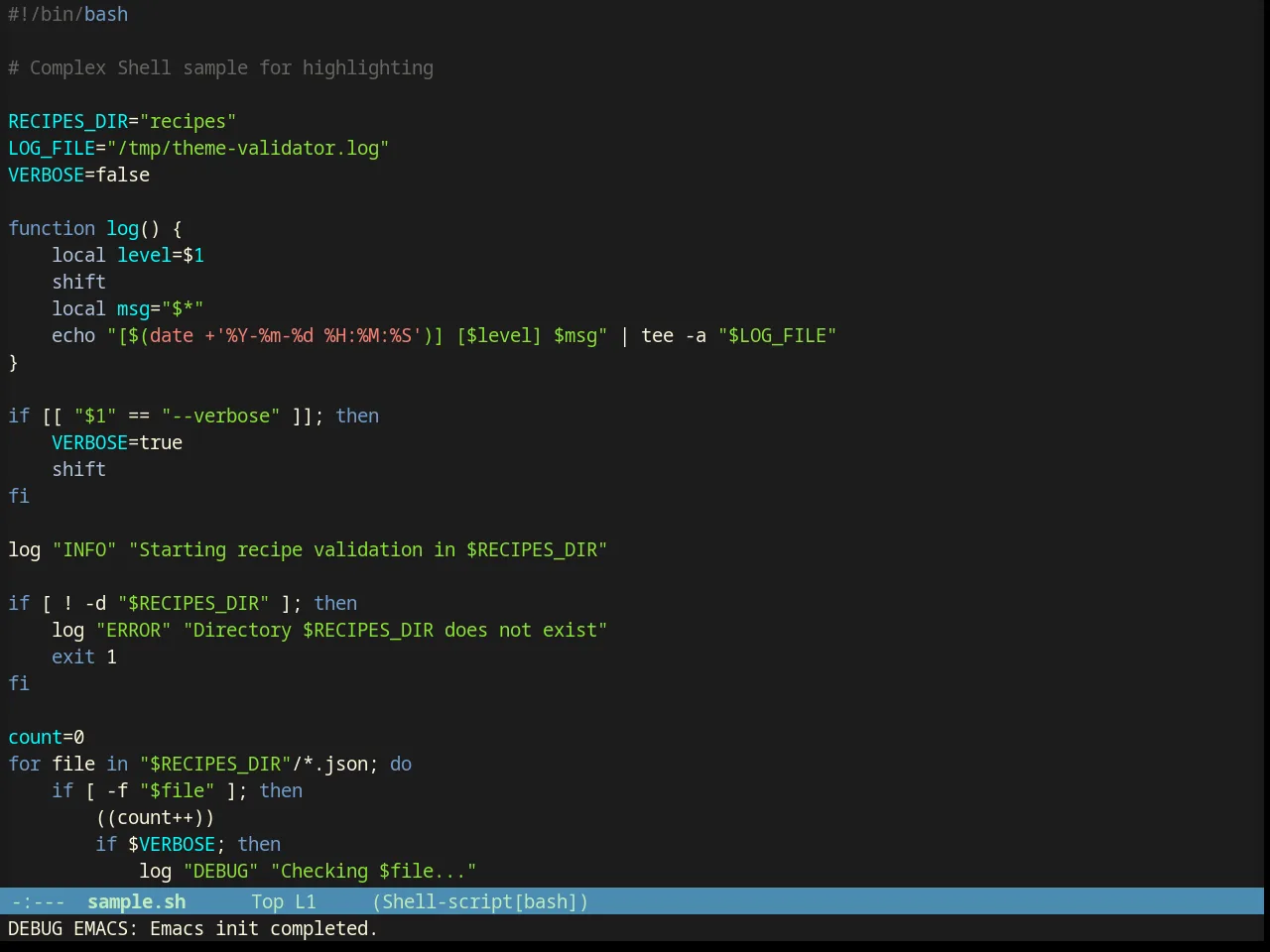Click VERBOSE=true line
Image resolution: width=1270 pixels, height=952 pixels.
117,442
